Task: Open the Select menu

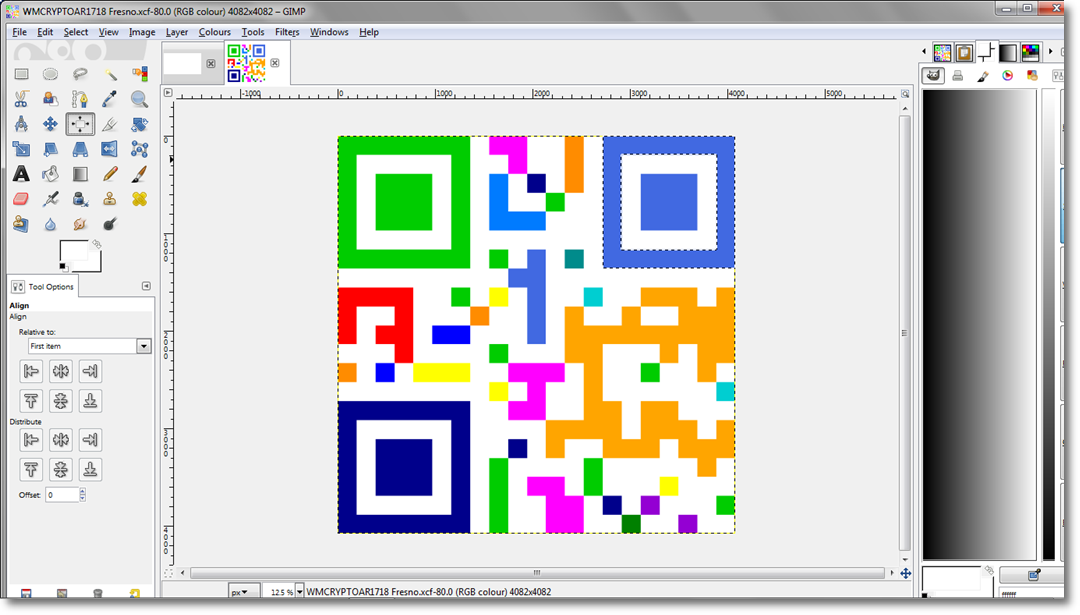Action: click(x=76, y=32)
